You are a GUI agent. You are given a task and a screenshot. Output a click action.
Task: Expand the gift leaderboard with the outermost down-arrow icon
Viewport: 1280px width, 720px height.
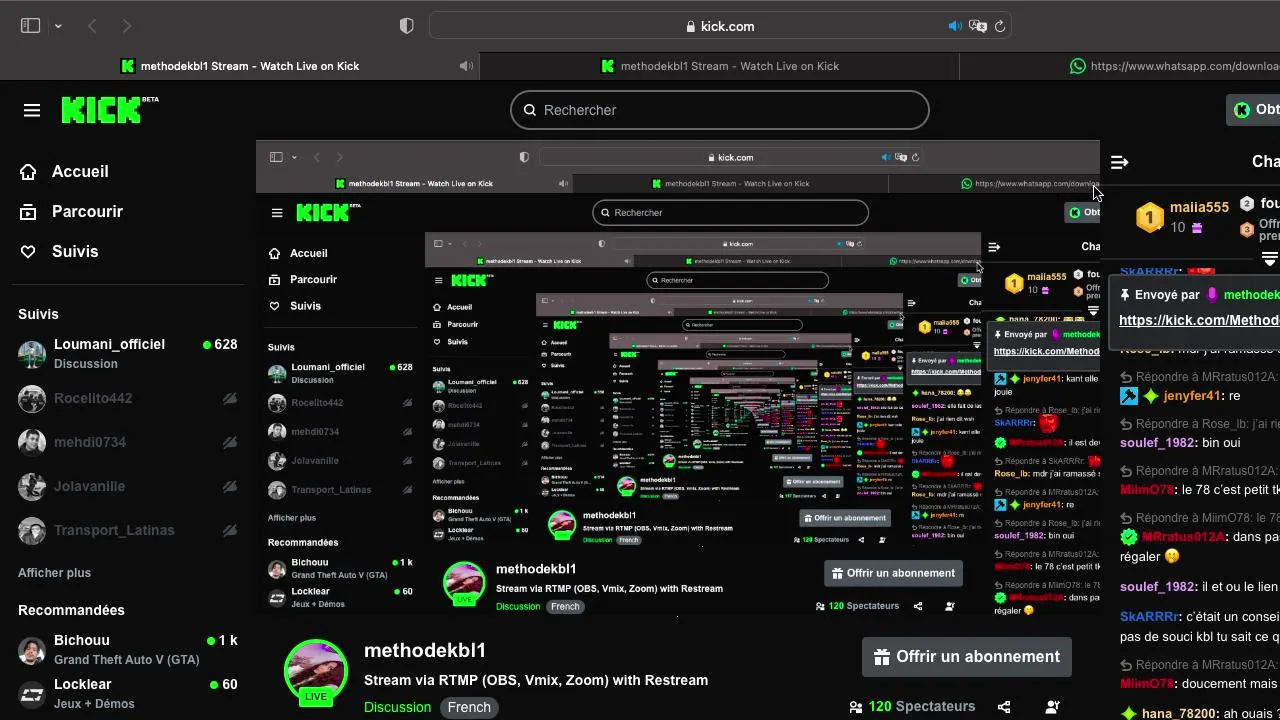tap(1270, 259)
